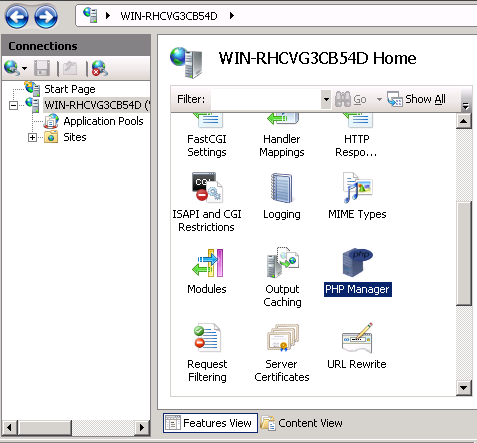The height and width of the screenshot is (443, 477).
Task: Click the Connections pane horizontal scrollbar thumb
Action: point(44,427)
